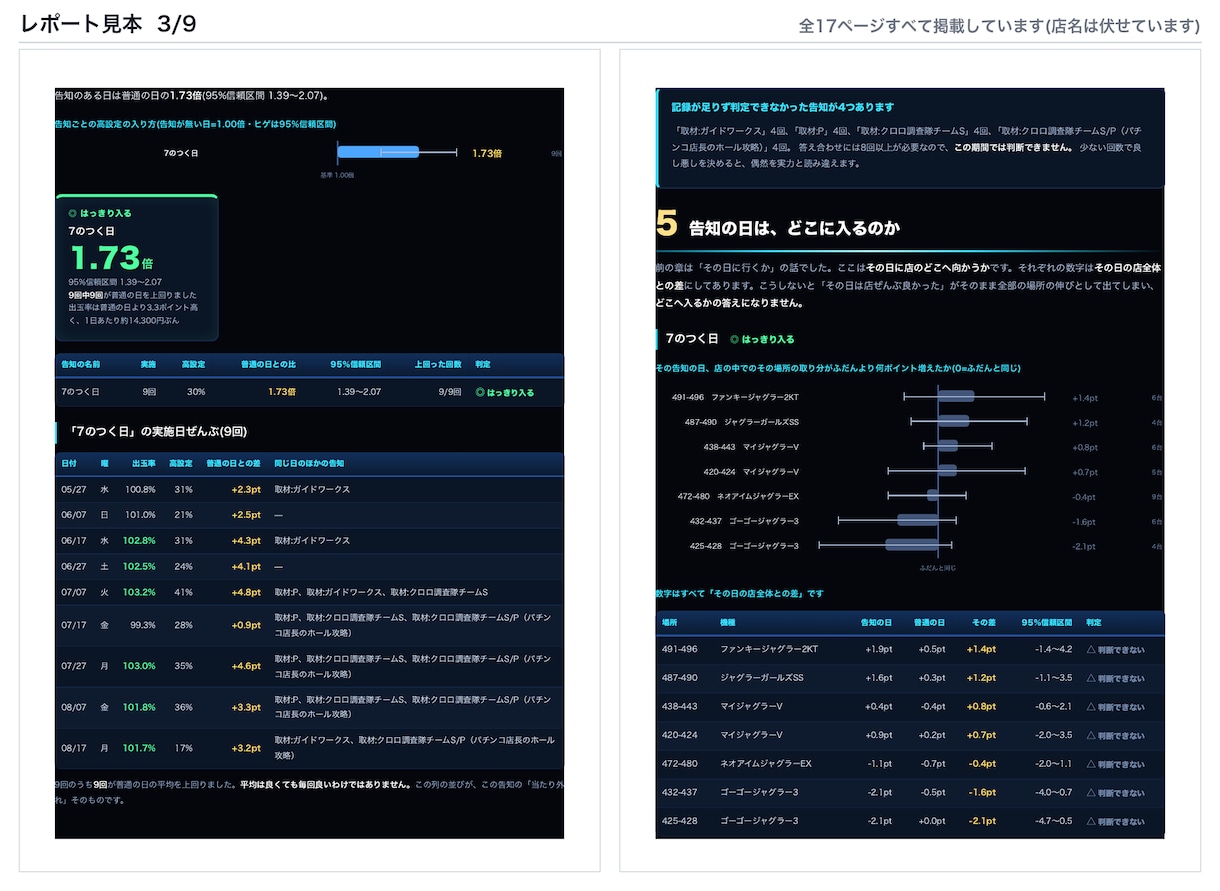Click the '全17ページすべて掲載しています' note

[x=999, y=26]
